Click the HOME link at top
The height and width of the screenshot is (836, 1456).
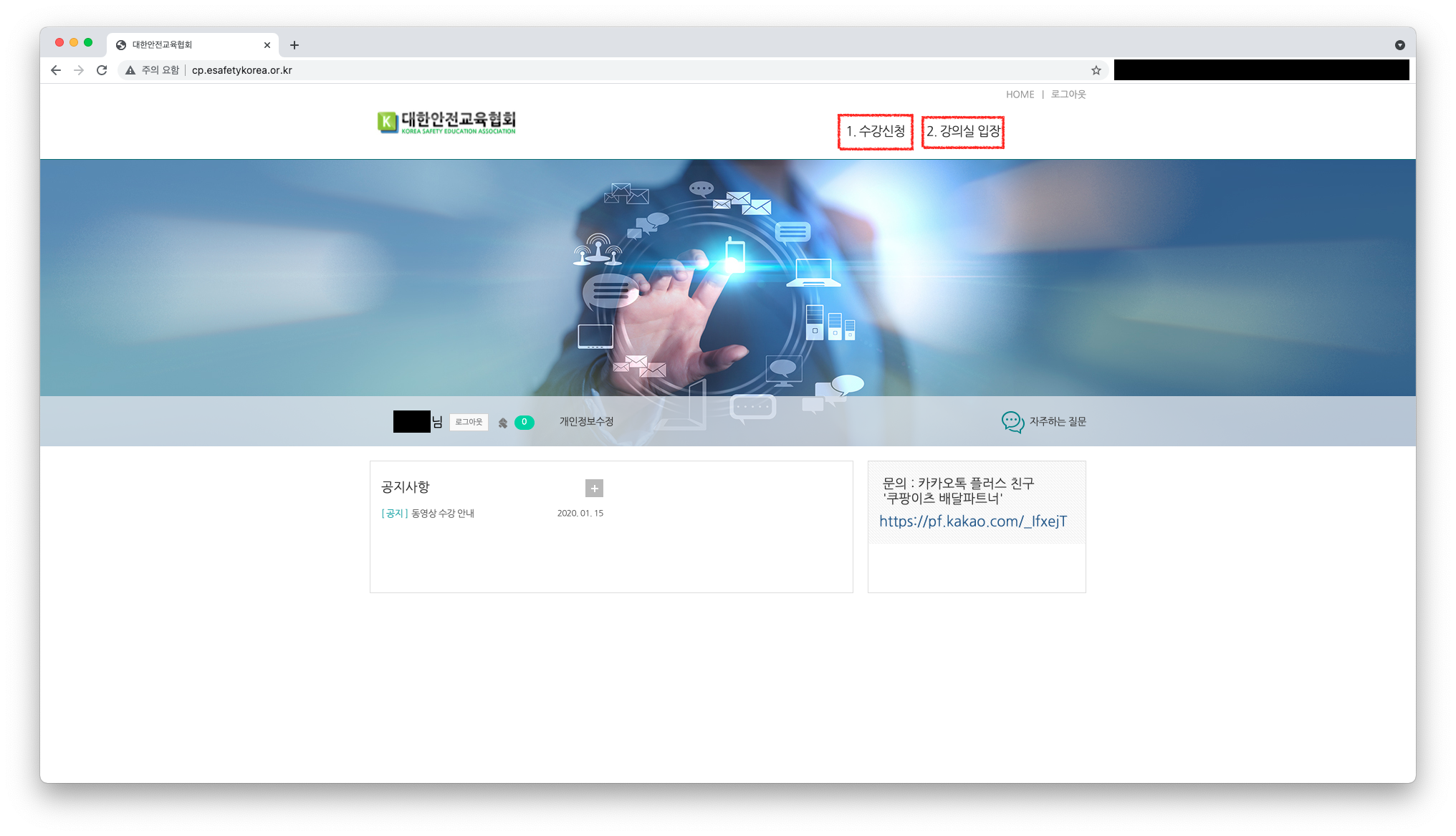1020,95
